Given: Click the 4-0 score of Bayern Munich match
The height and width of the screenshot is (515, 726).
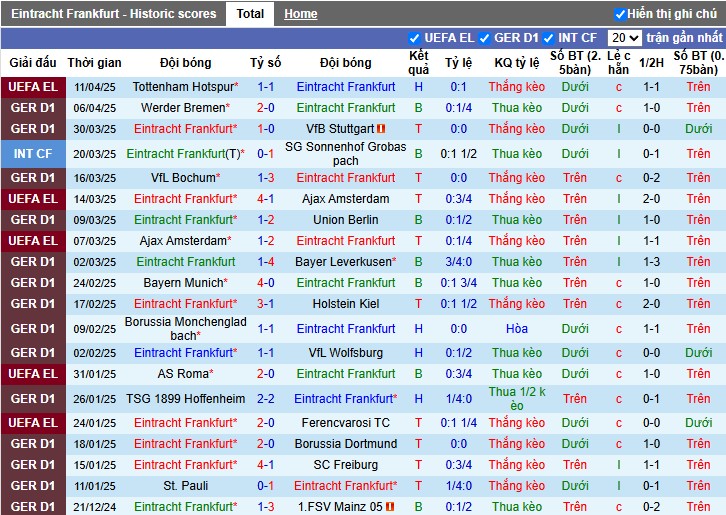Looking at the screenshot, I should [266, 283].
